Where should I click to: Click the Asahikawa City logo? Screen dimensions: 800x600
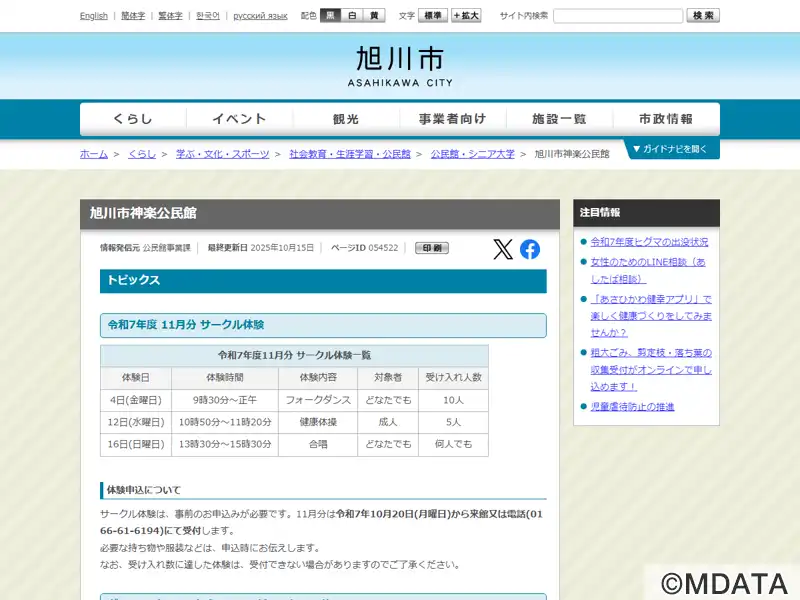400,66
